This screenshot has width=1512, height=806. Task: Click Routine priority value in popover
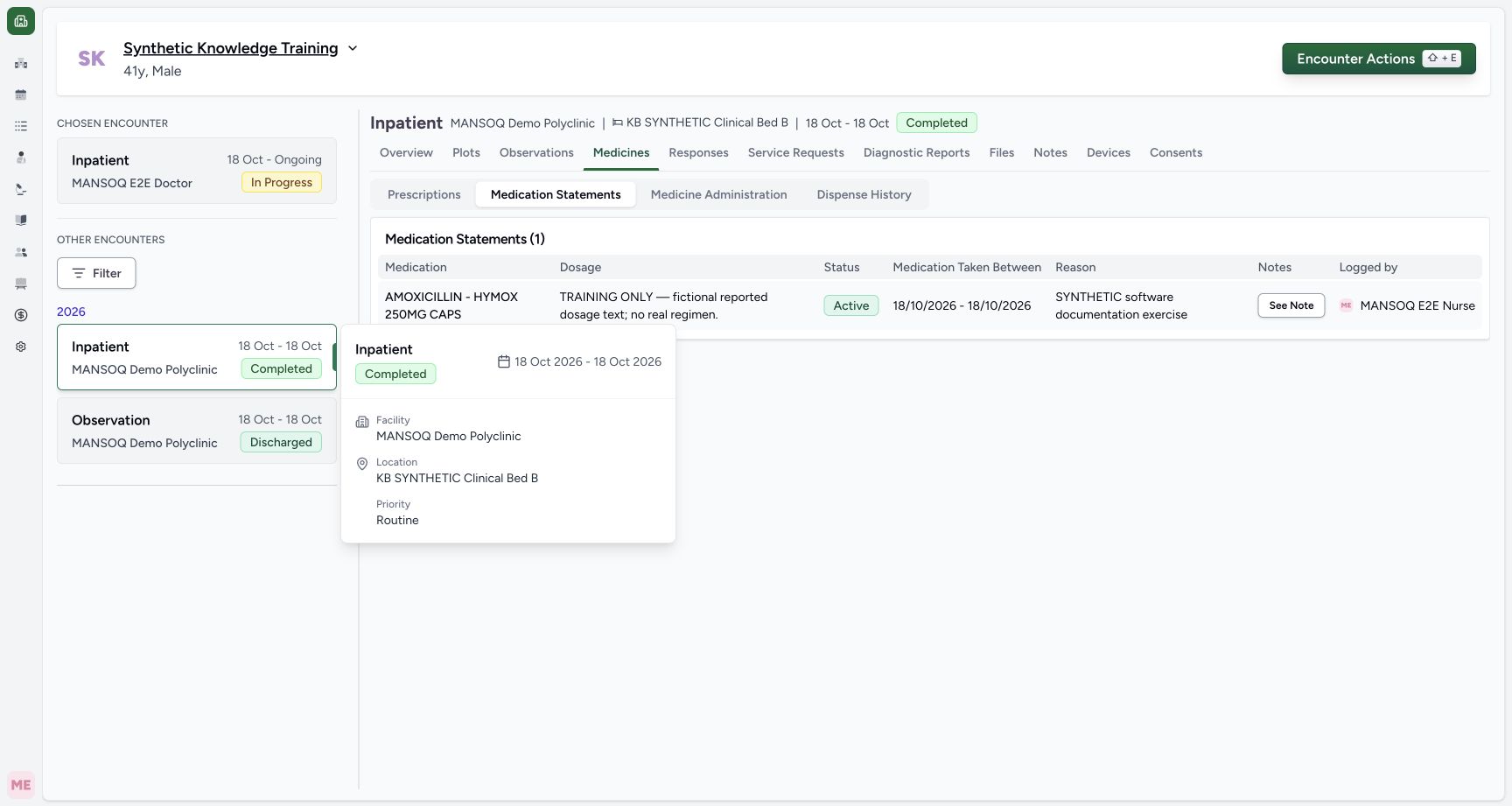coord(397,520)
